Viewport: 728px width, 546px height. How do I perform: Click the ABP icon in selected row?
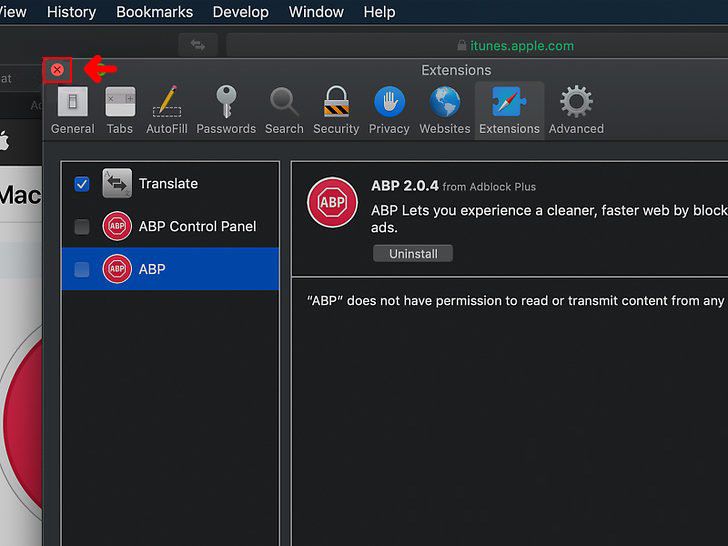pyautogui.click(x=117, y=269)
